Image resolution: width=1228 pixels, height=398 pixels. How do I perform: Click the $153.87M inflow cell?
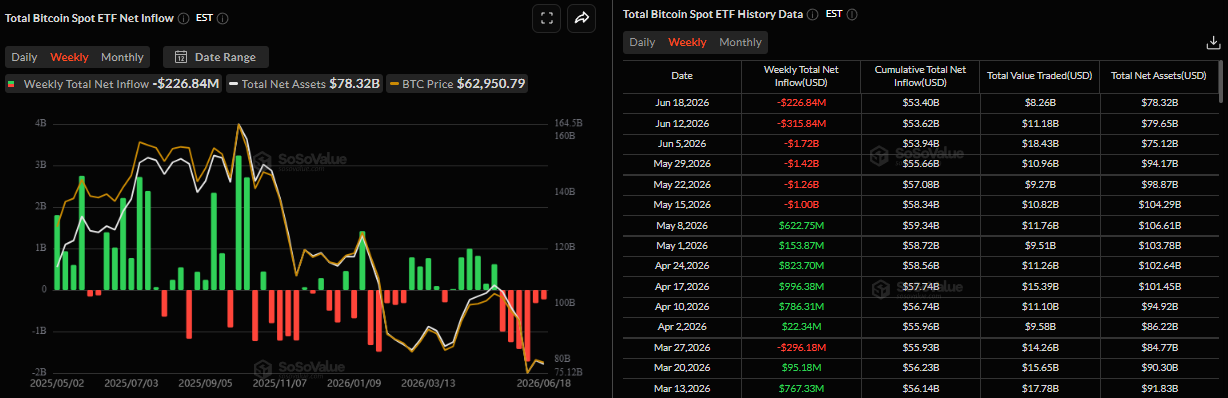point(800,246)
